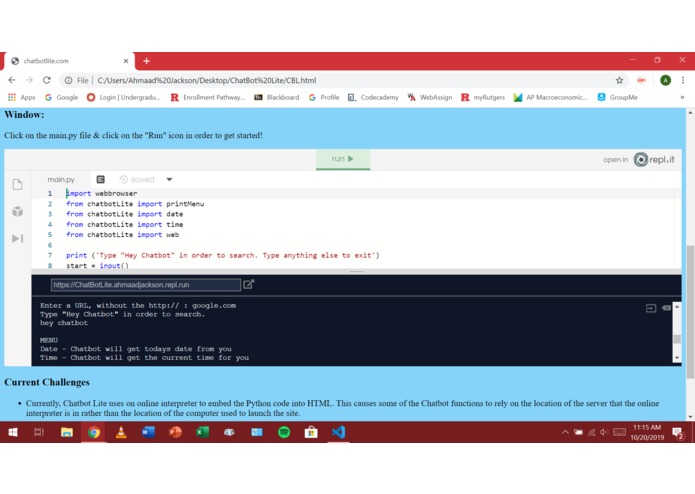Click console line "hey chatbot"
Image resolution: width=695 pixels, height=494 pixels.
[x=64, y=323]
